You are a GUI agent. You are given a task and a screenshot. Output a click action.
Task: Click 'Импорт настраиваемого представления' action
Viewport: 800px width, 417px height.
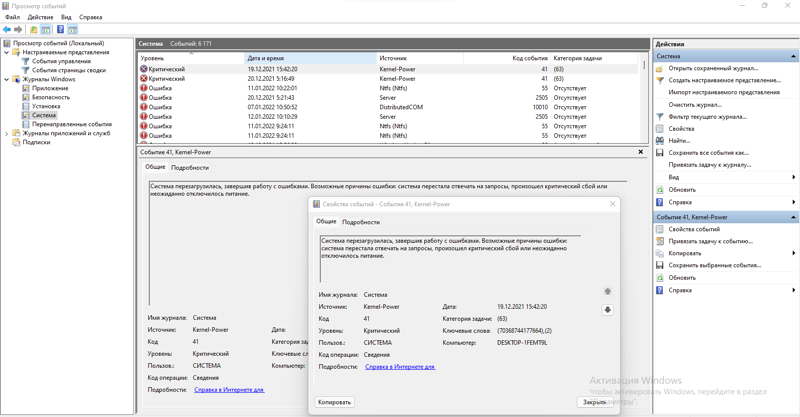point(724,92)
